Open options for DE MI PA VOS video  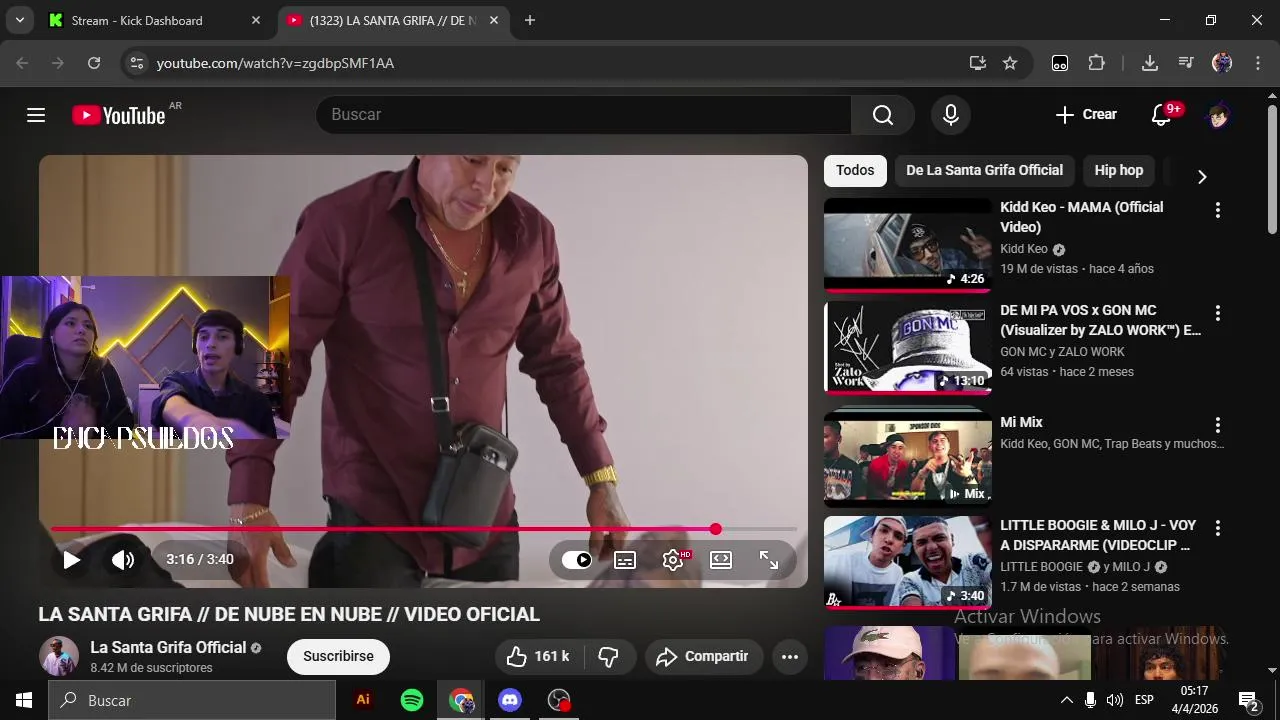coord(1218,314)
